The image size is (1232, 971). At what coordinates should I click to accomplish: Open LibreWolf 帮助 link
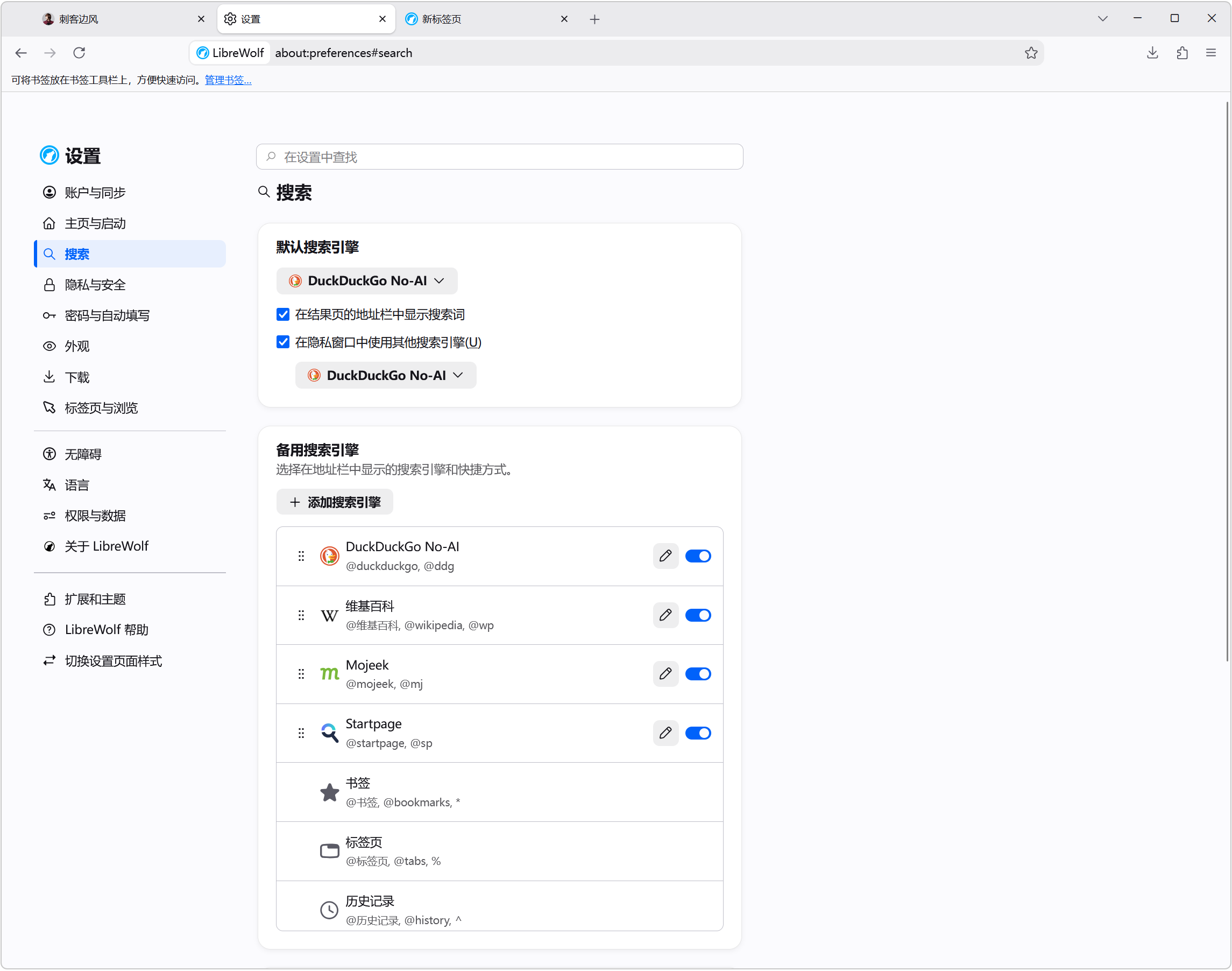tap(130, 630)
